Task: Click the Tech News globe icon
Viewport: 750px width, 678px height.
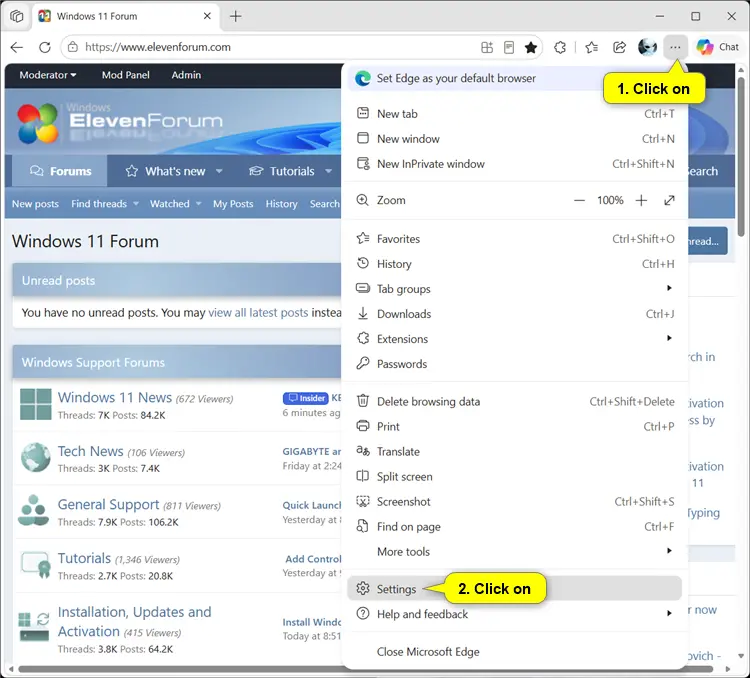Action: click(36, 457)
